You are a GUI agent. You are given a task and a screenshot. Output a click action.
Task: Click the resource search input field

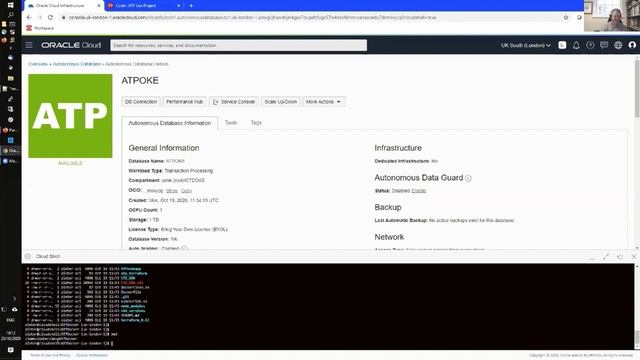pyautogui.click(x=238, y=45)
